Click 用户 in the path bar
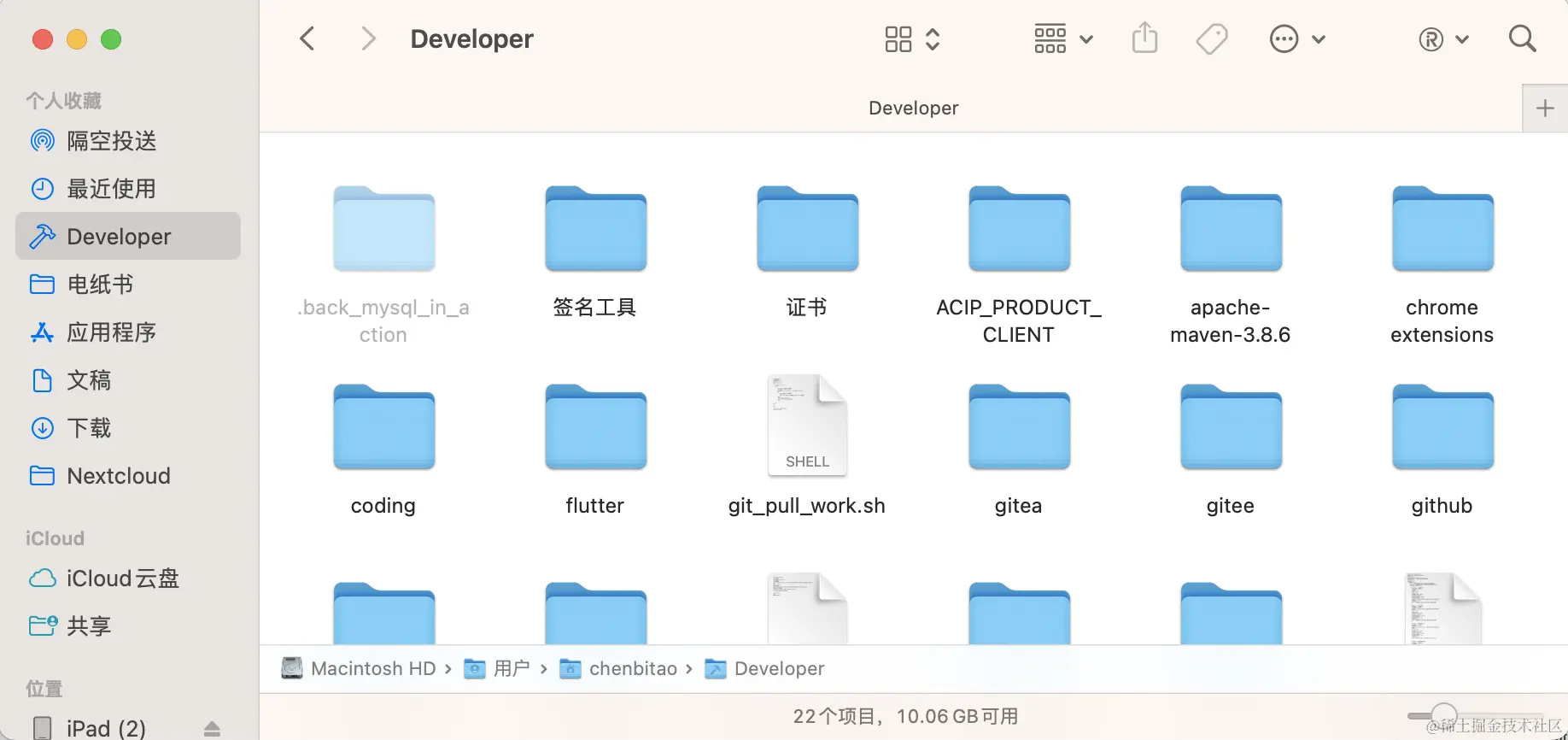 [x=497, y=668]
